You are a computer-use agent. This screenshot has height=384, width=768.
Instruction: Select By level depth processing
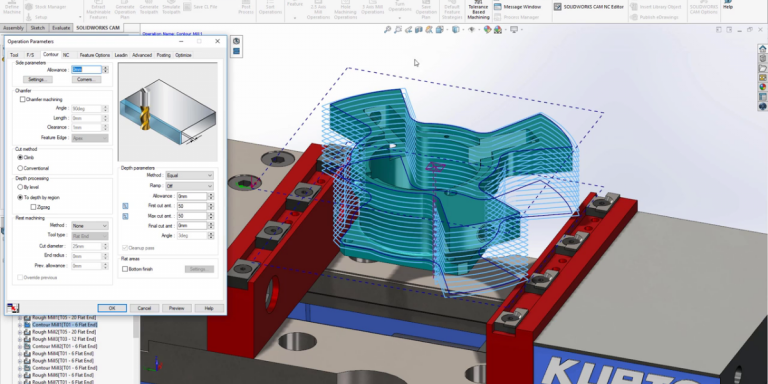(20, 187)
